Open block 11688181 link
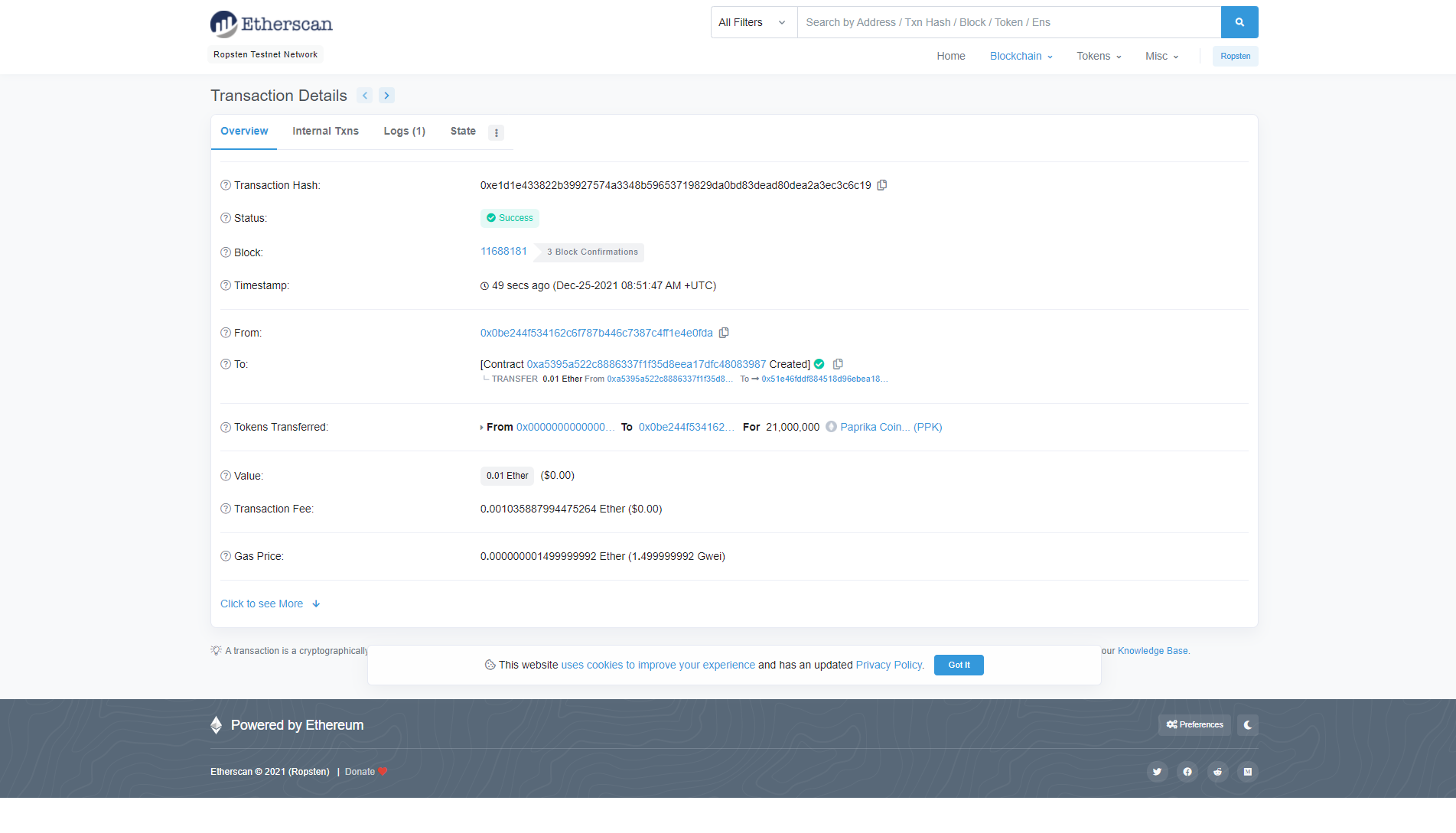The height and width of the screenshot is (833, 1456). coord(503,251)
